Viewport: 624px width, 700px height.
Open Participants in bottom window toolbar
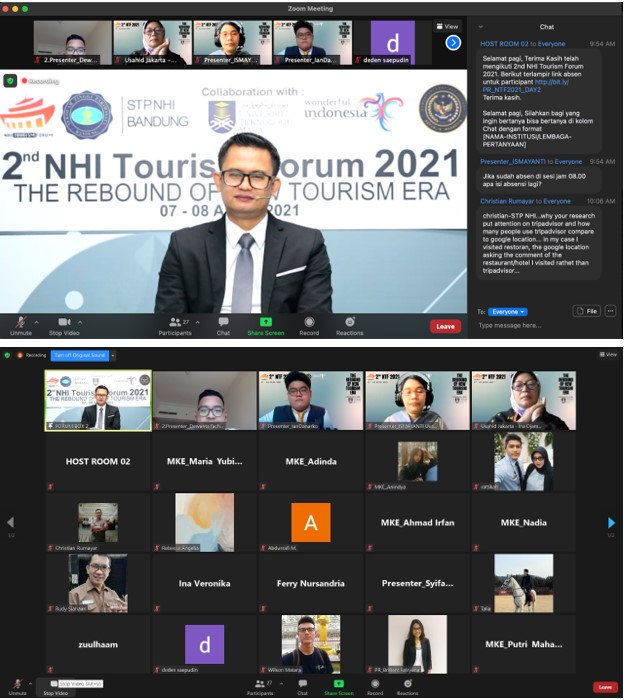[x=260, y=688]
